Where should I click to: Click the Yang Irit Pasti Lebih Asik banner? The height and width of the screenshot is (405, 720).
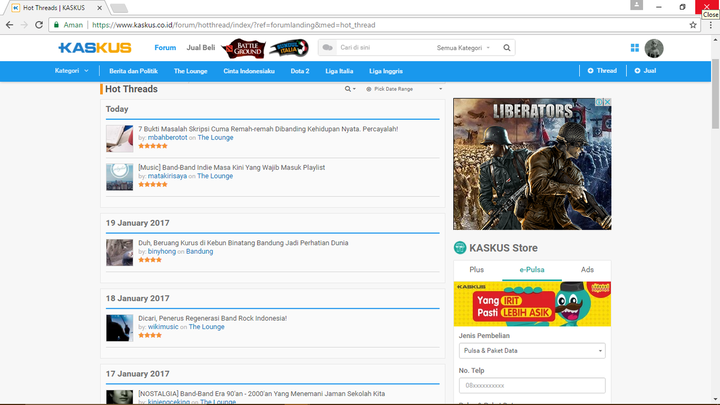click(532, 304)
